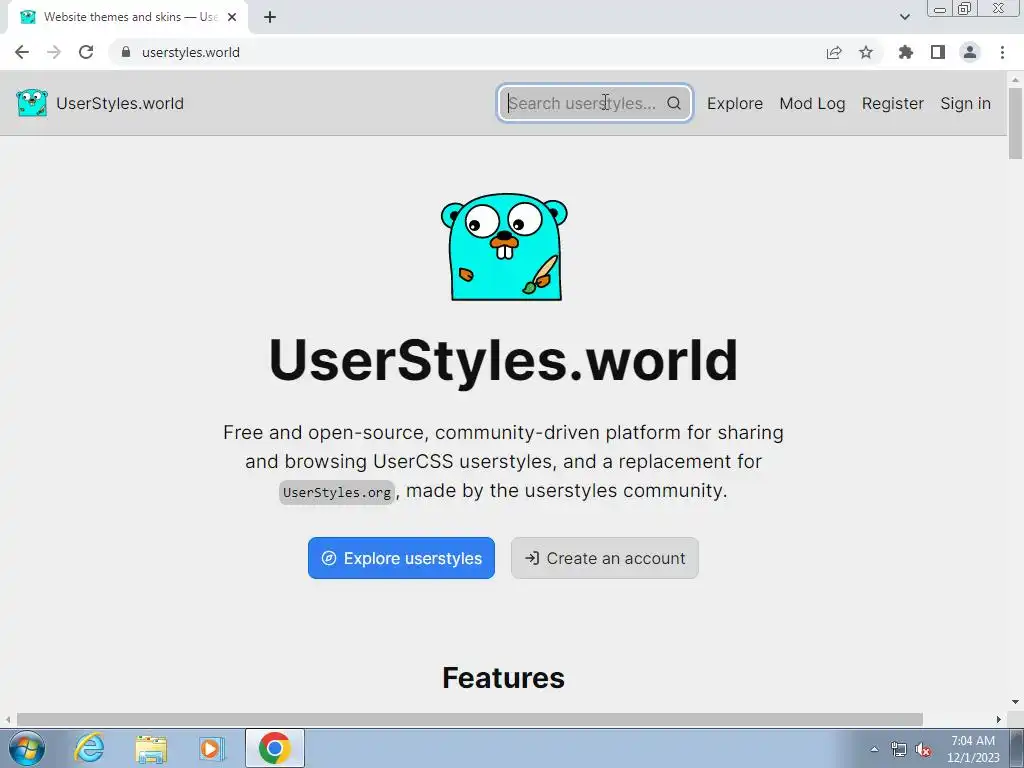Click the UserStyles.world header title link
This screenshot has width=1024, height=768.
120,103
